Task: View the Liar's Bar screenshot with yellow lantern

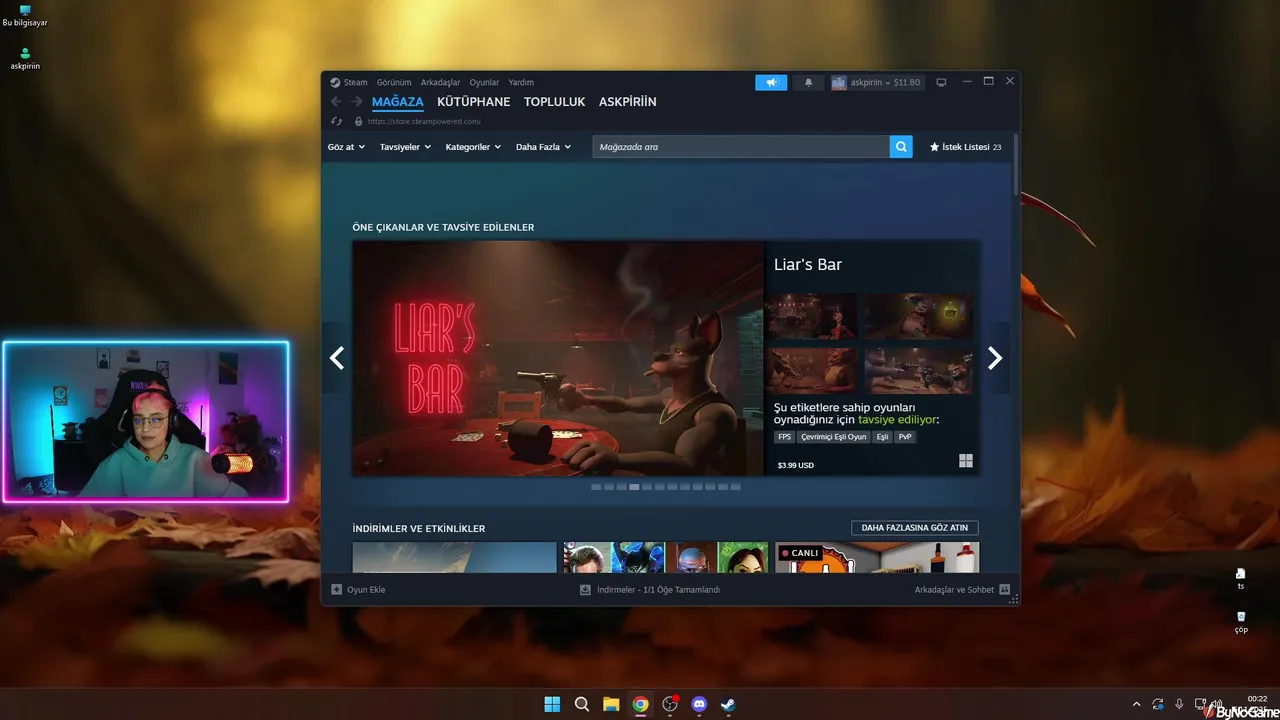Action: (x=918, y=316)
